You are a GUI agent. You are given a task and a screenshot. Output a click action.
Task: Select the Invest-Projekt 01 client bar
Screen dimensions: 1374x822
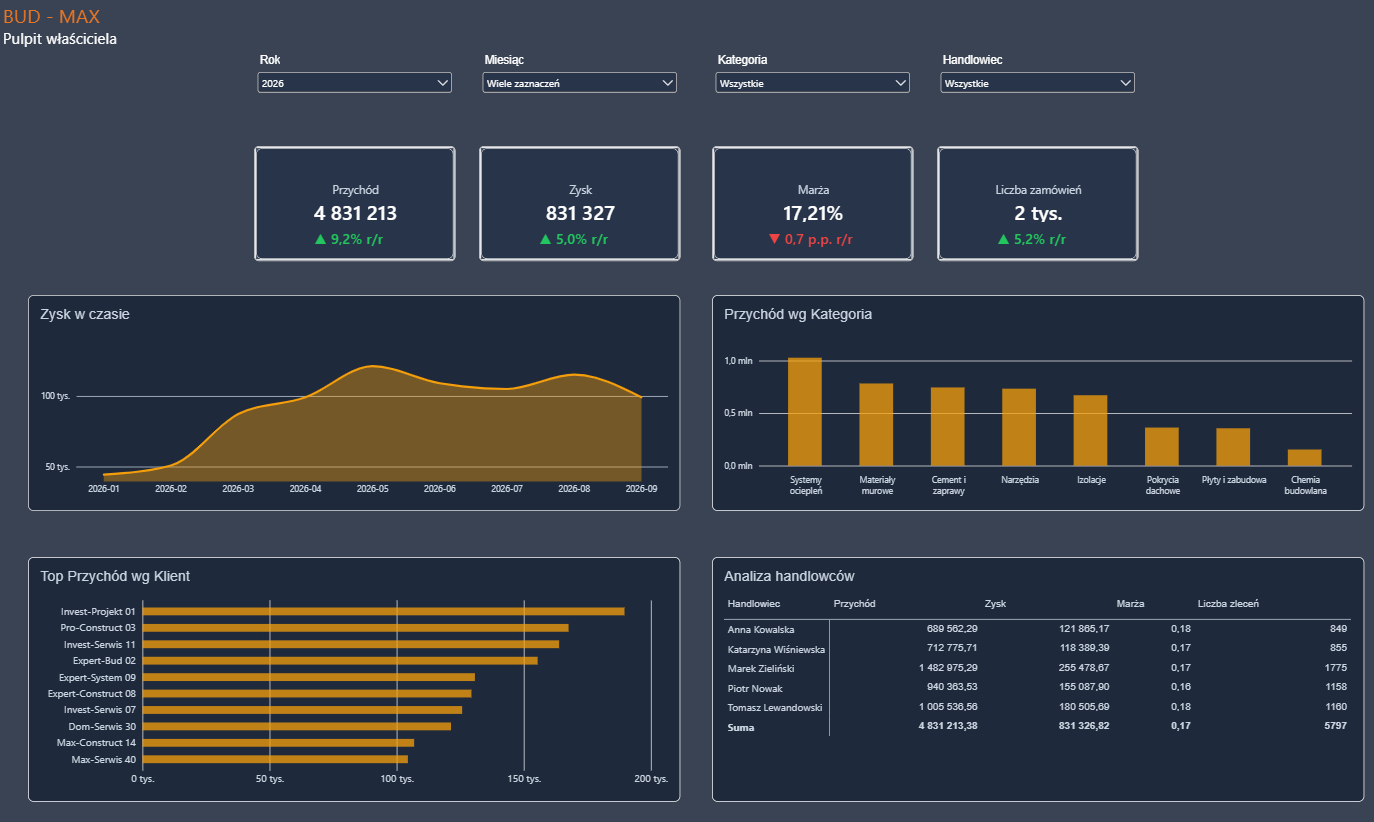[383, 611]
